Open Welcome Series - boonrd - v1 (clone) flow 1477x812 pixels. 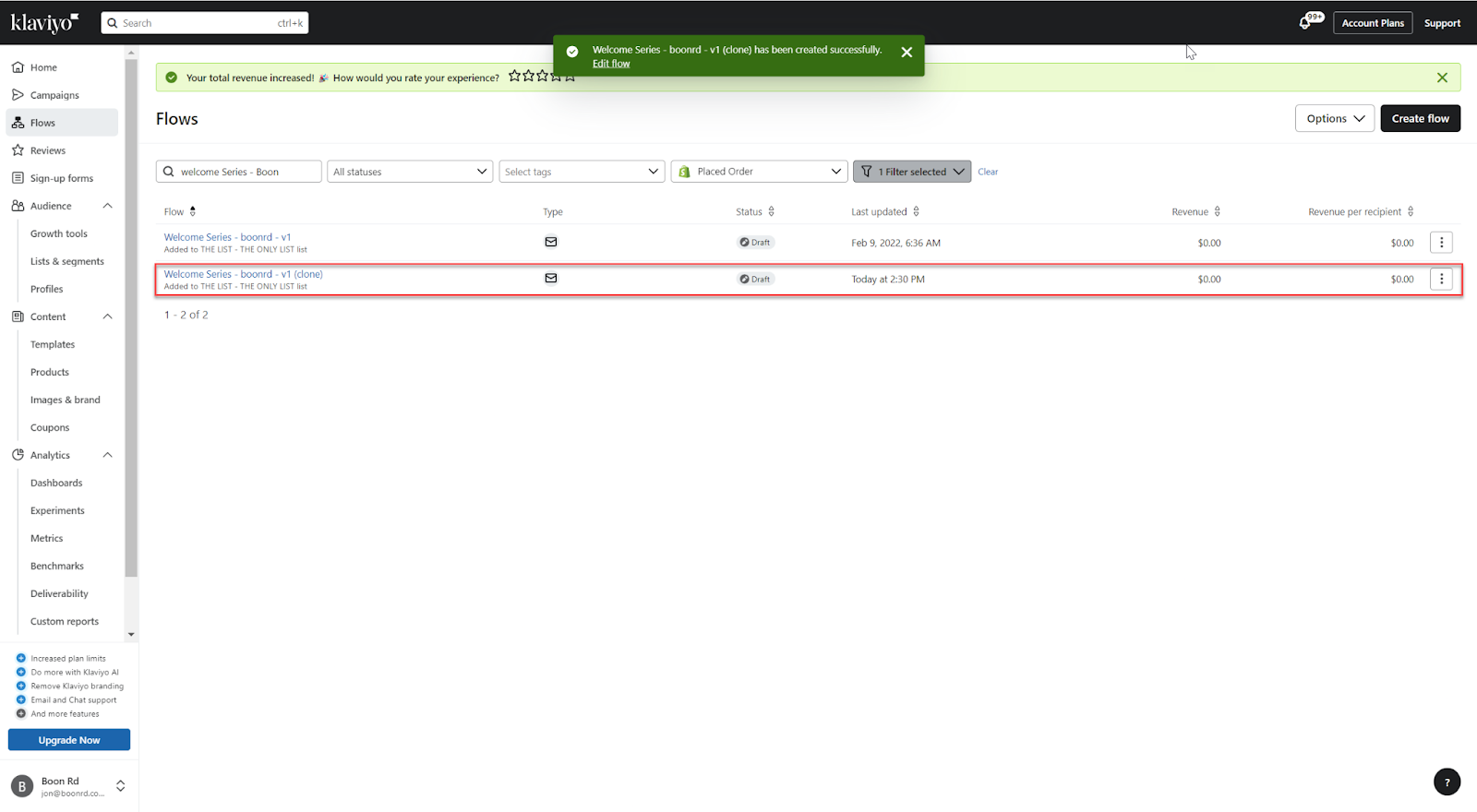pyautogui.click(x=244, y=274)
